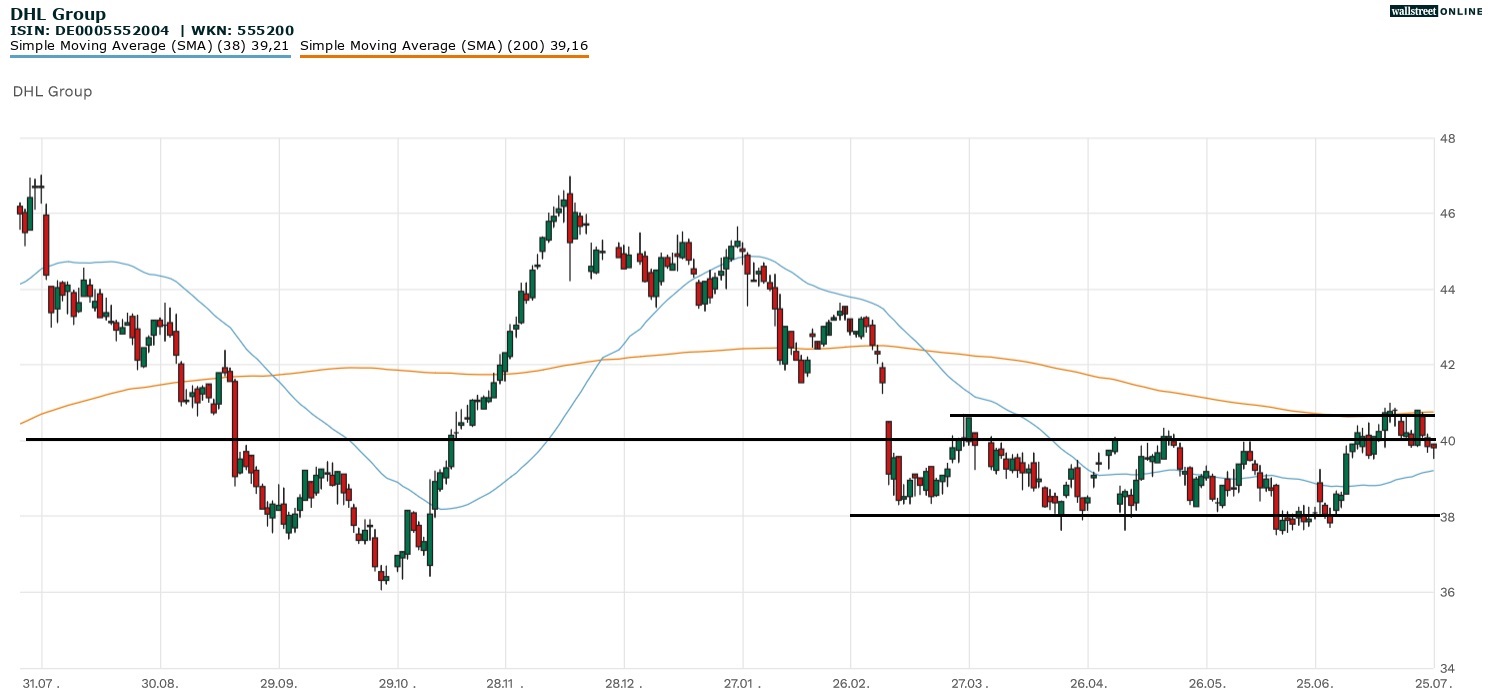Select the 29.10. date axis label

coord(398,682)
